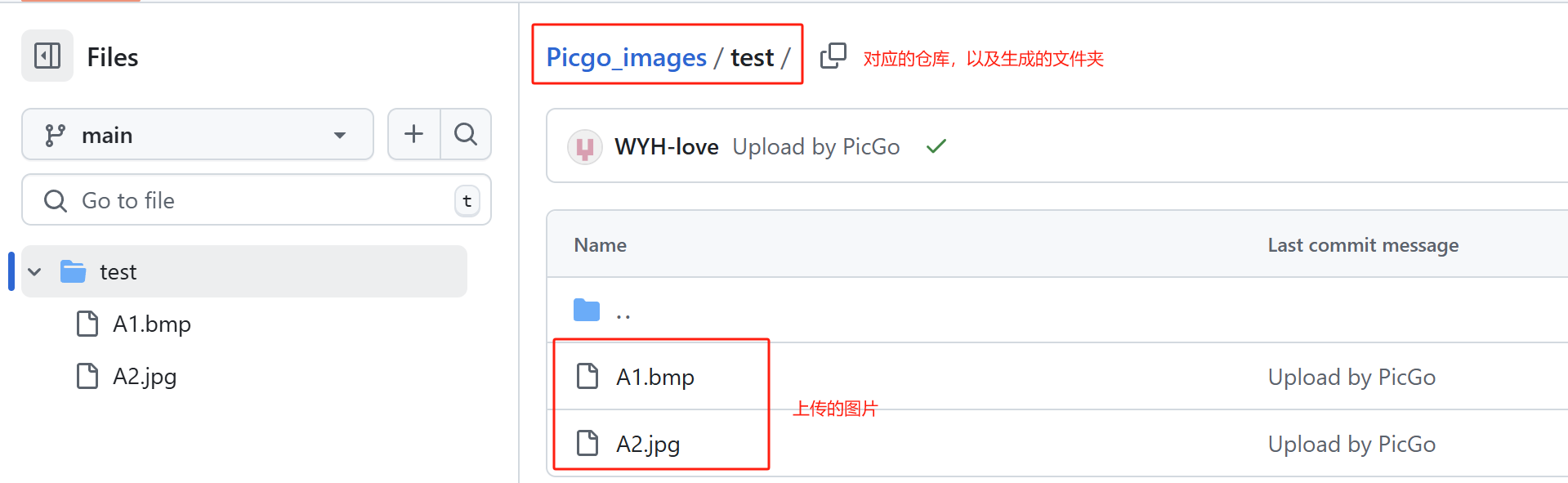Open A1.bmp in the file list
The image size is (1568, 483).
[654, 378]
